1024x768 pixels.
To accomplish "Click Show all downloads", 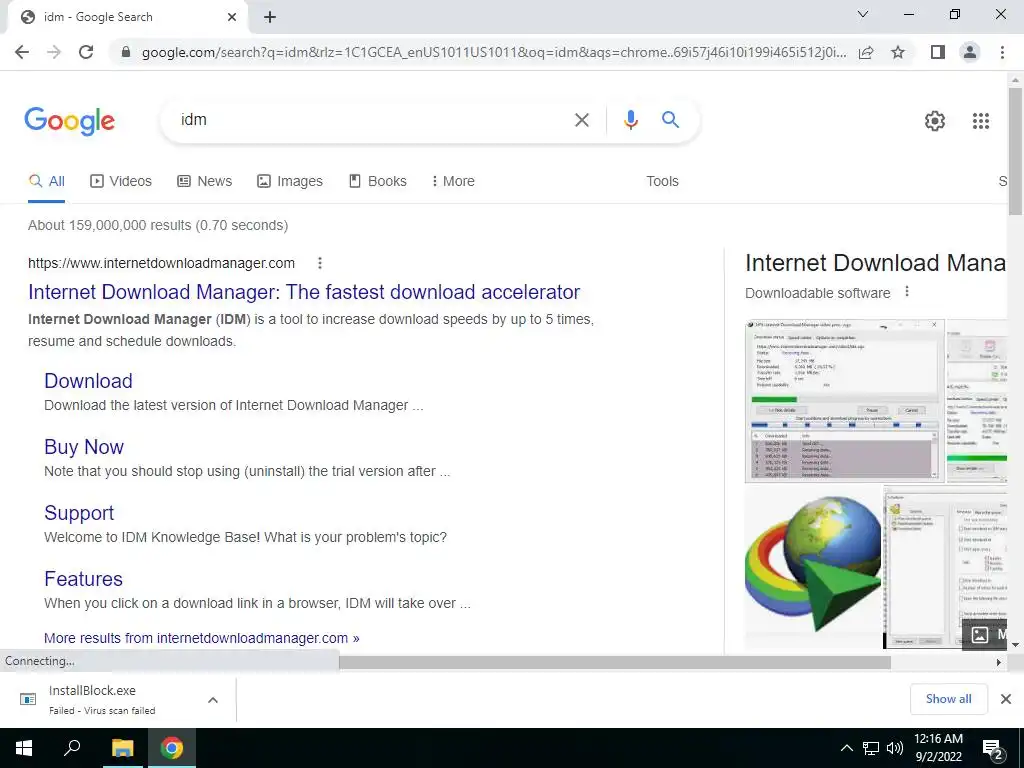I will click(948, 699).
